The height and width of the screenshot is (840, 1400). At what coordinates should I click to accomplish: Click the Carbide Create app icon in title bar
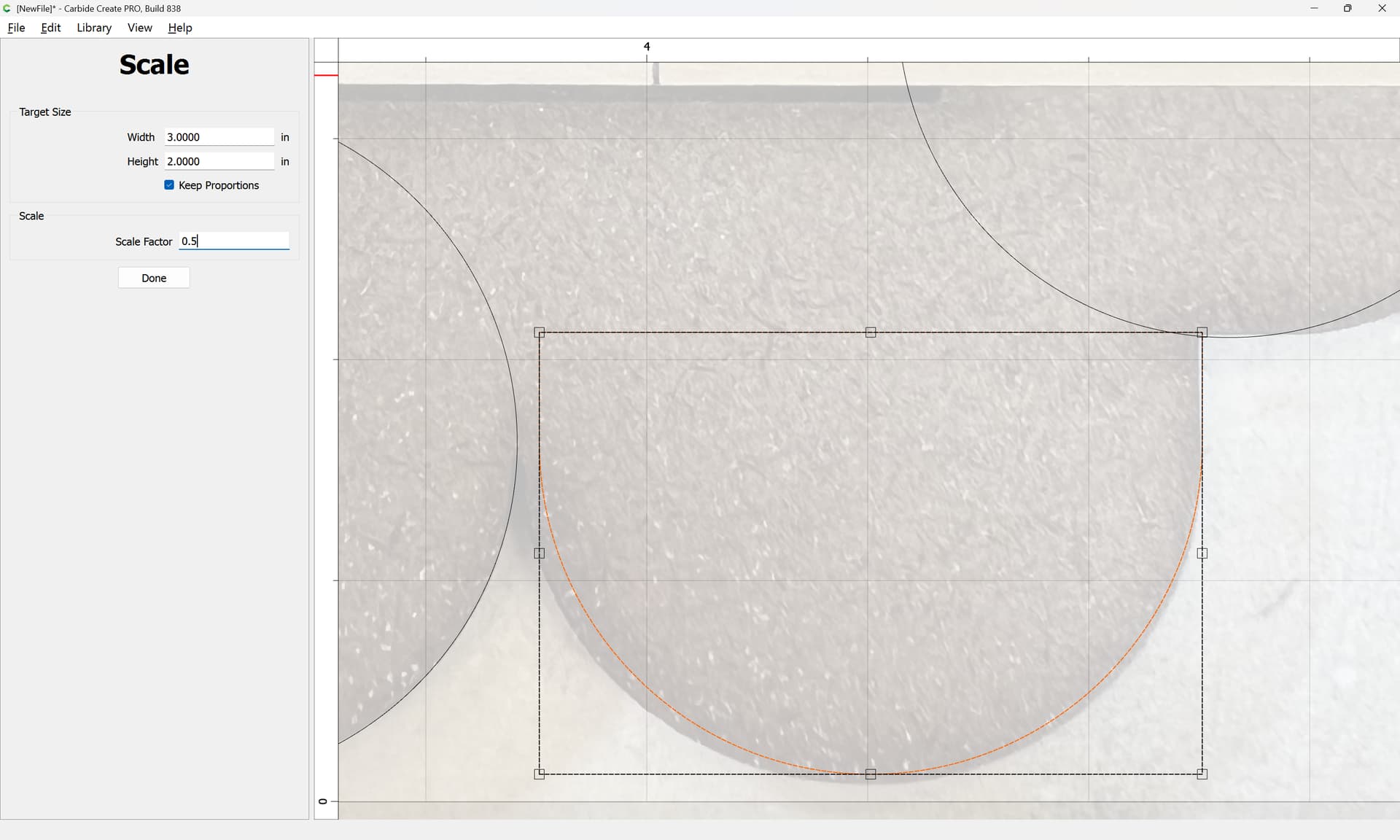7,8
